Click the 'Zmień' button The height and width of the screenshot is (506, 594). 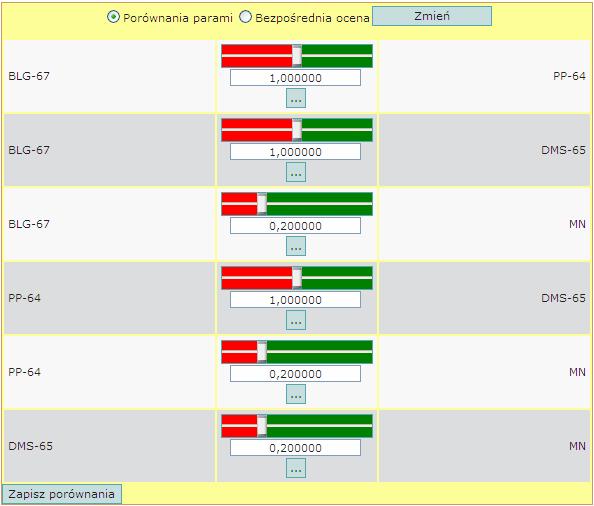(432, 16)
